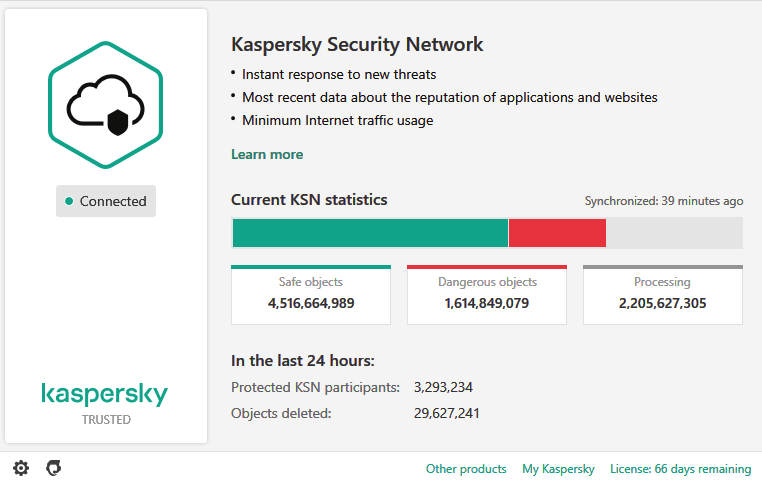Screen dimensions: 762x481
Task: Click the green Connected status dot
Action: [69, 201]
